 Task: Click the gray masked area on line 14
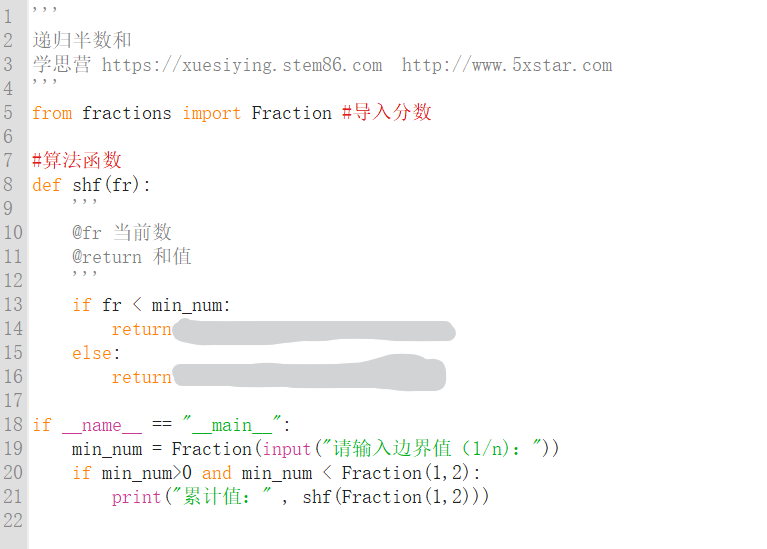pos(314,332)
